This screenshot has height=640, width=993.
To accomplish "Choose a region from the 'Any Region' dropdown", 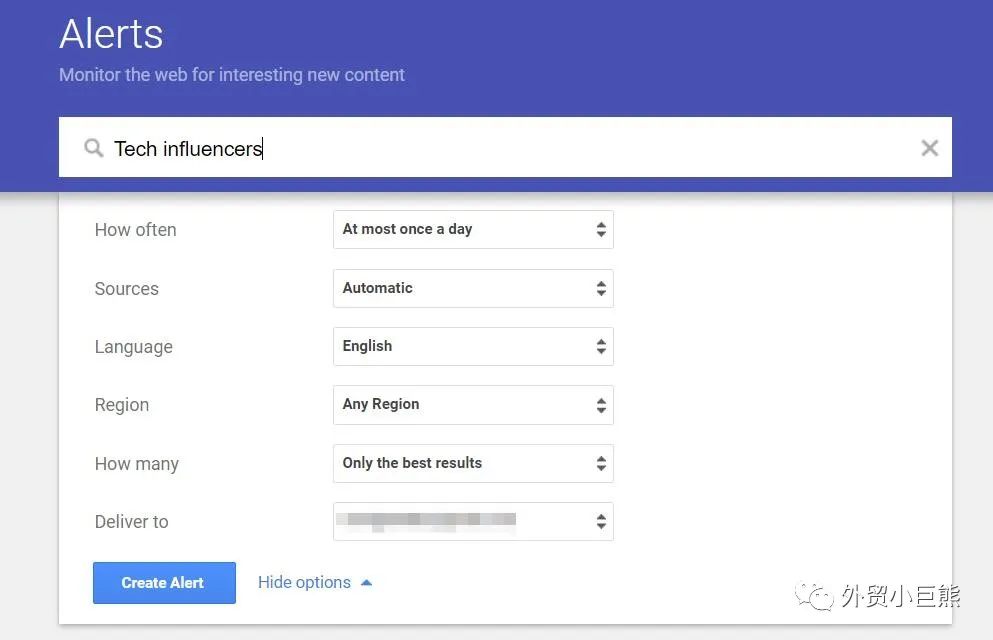I will coord(472,405).
